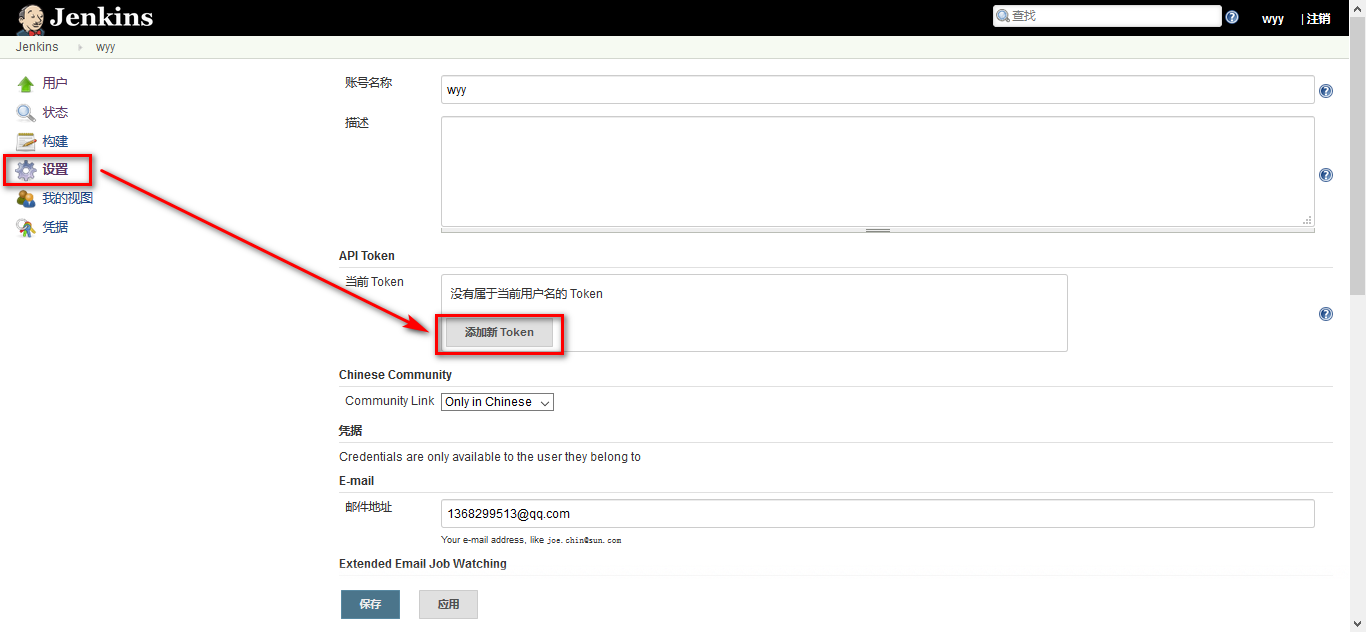Click the 凭据 keys icon
Image resolution: width=1366 pixels, height=632 pixels.
point(26,228)
